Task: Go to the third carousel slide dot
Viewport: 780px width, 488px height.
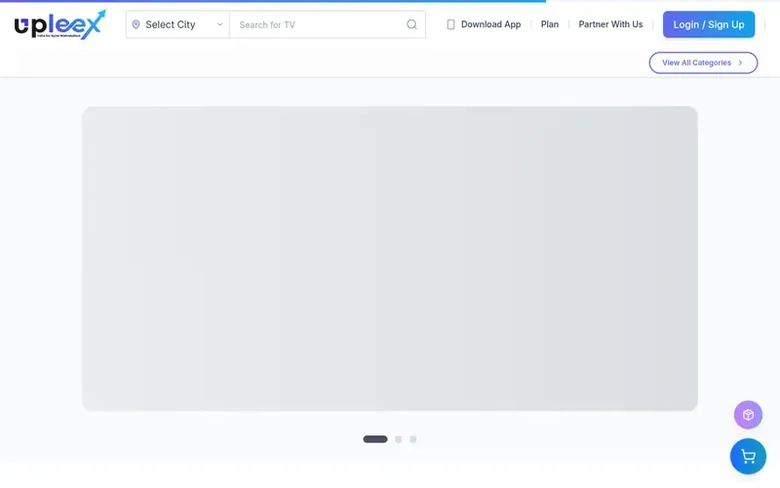Action: click(413, 439)
